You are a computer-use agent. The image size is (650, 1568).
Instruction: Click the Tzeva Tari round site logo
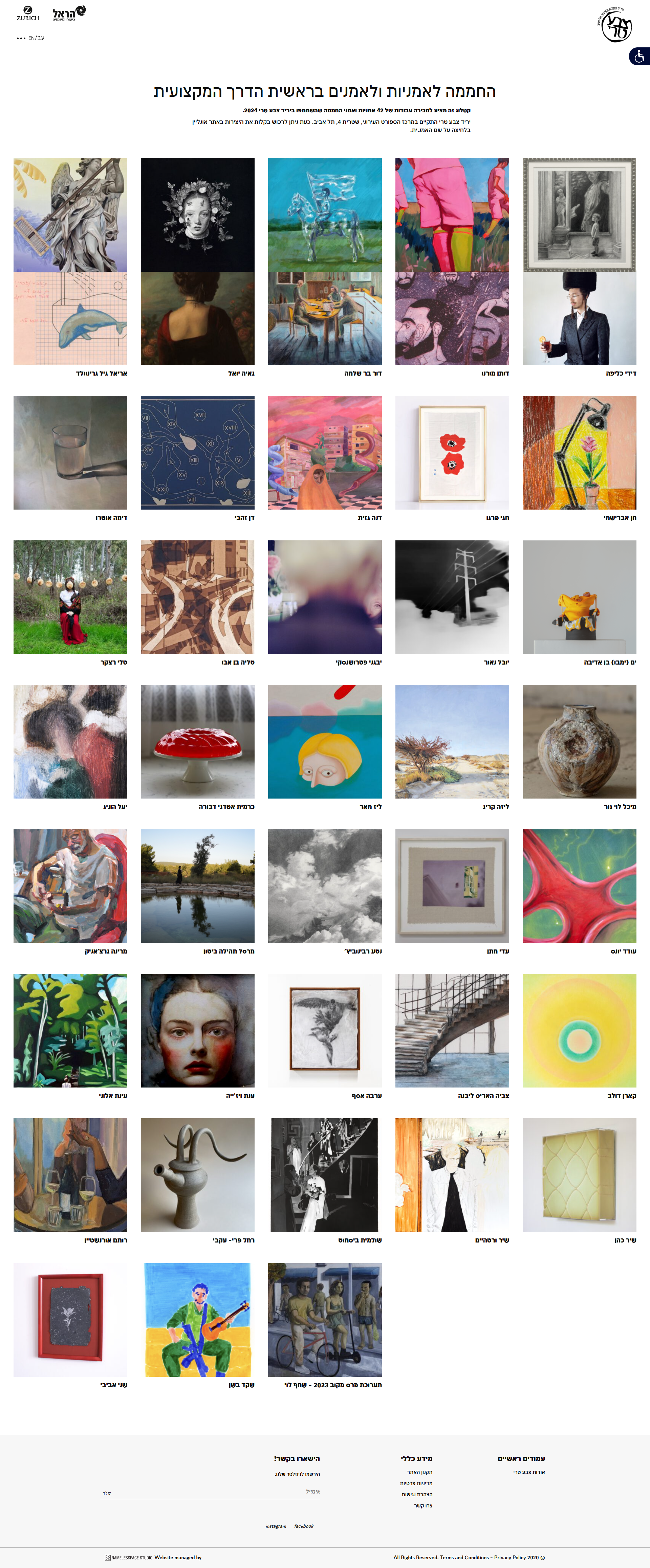pyautogui.click(x=615, y=24)
